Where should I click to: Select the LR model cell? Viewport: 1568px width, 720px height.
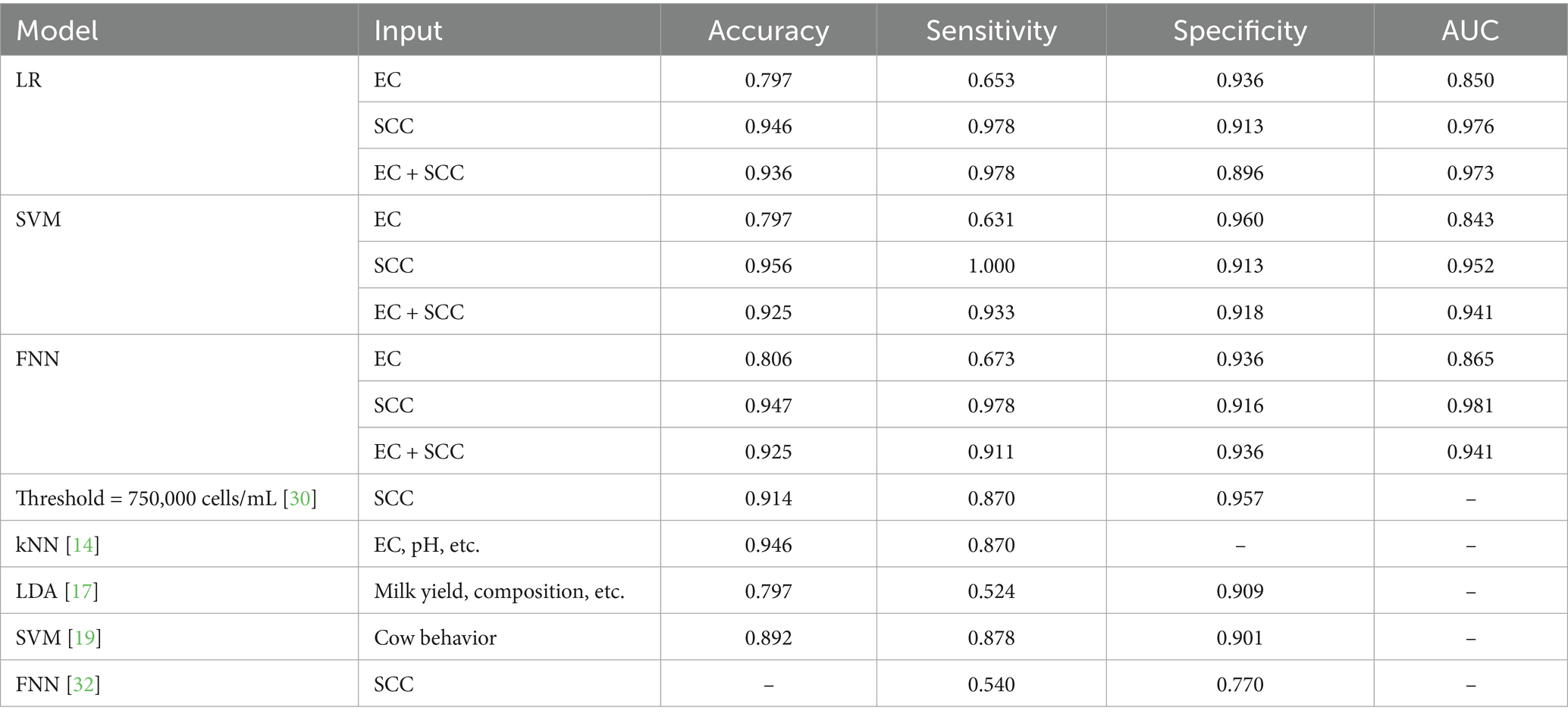[29, 80]
